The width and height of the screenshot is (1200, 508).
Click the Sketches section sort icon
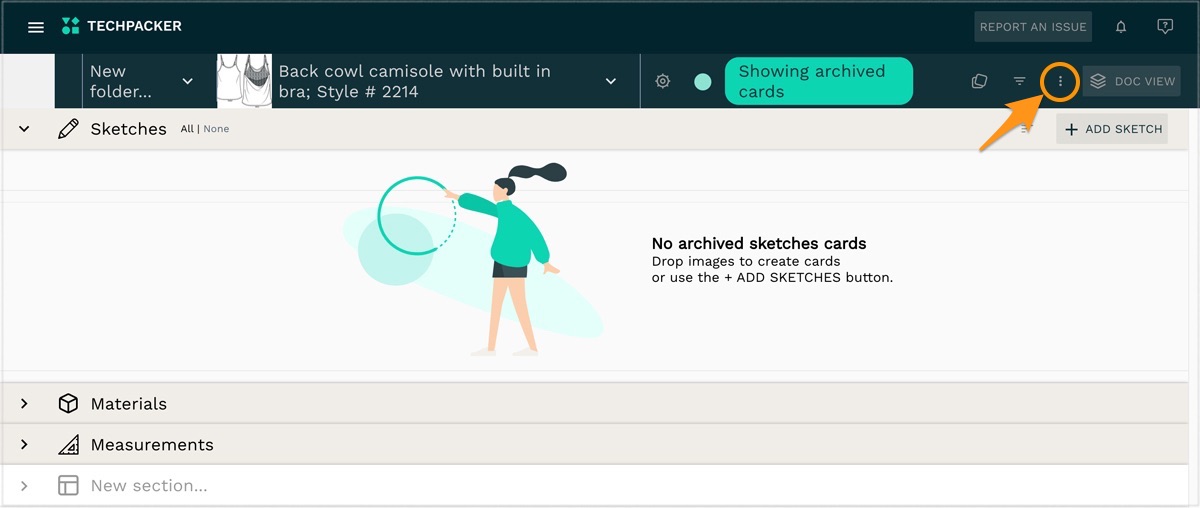pos(1026,129)
